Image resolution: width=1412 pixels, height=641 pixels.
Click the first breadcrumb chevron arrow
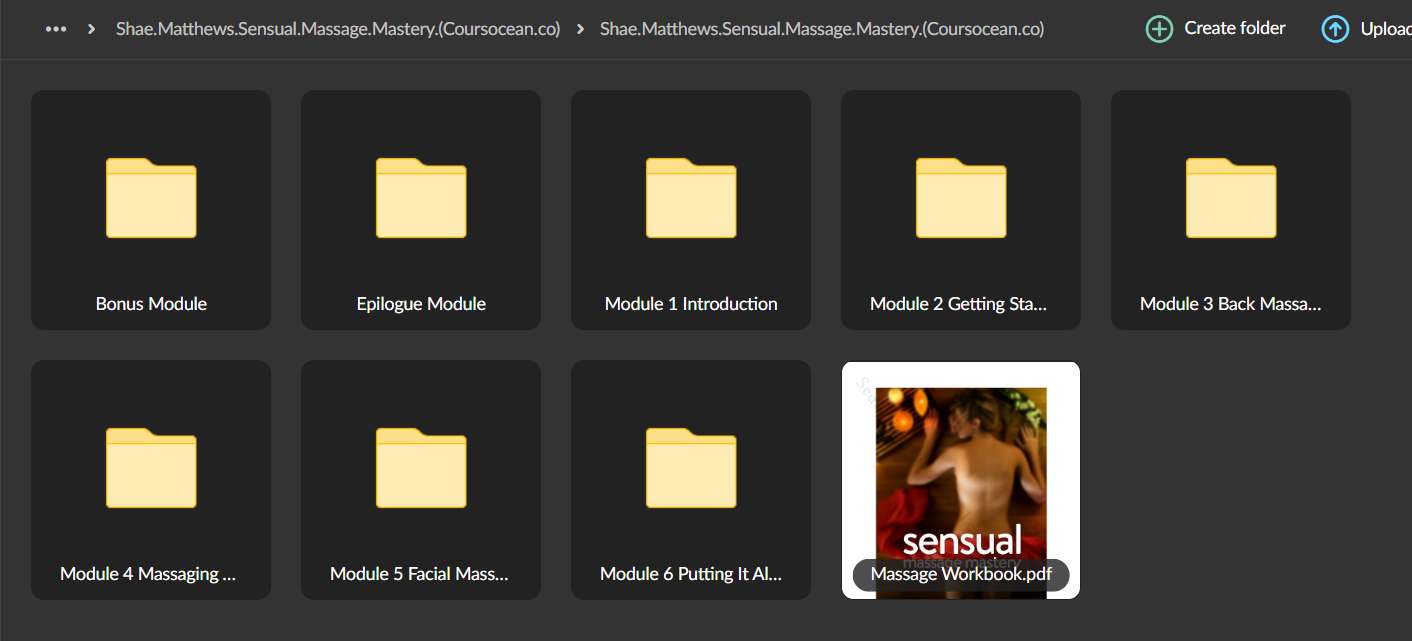pos(92,29)
